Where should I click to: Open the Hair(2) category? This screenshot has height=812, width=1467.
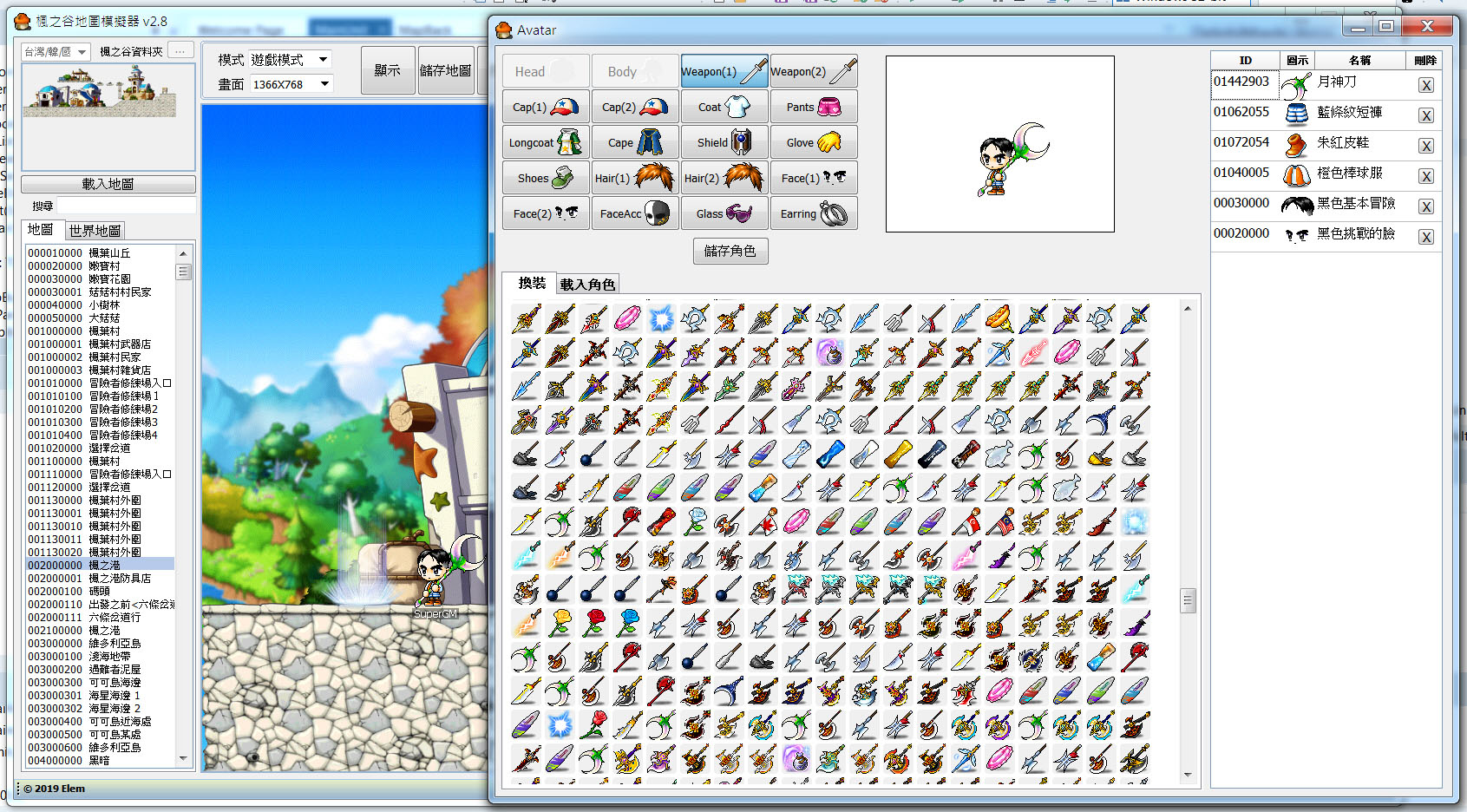(x=724, y=178)
